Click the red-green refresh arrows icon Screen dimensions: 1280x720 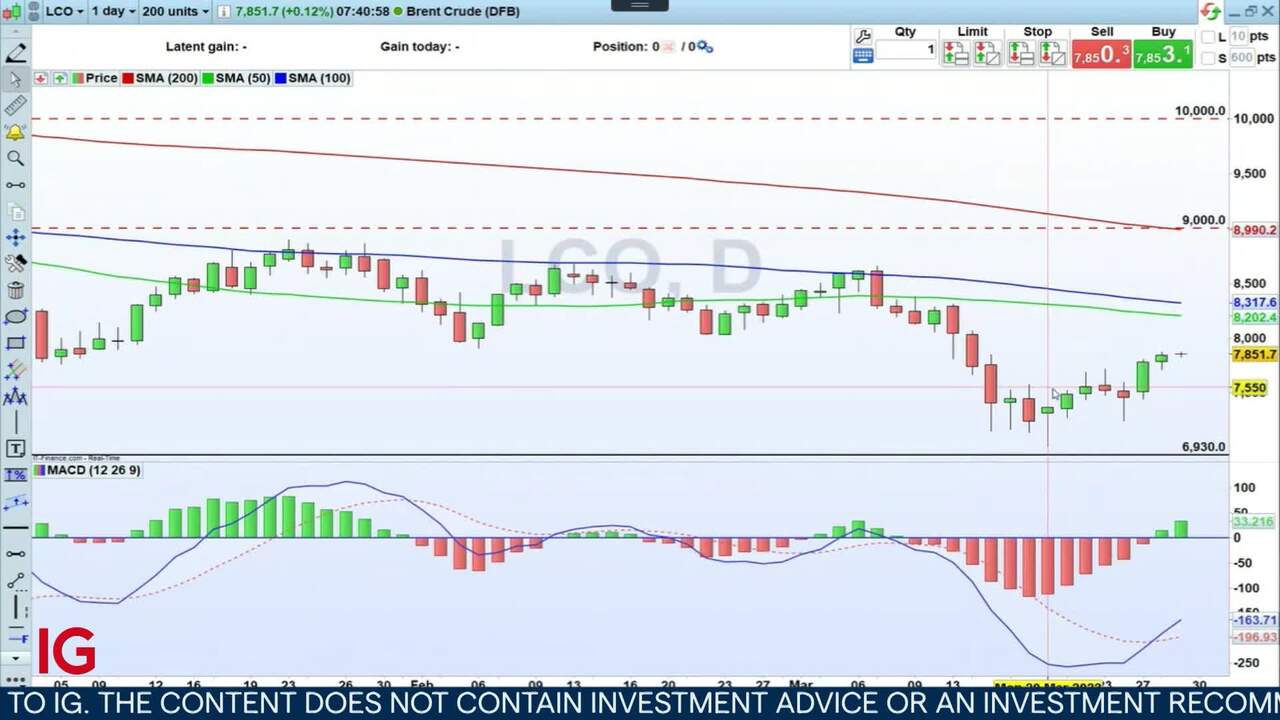1211,11
